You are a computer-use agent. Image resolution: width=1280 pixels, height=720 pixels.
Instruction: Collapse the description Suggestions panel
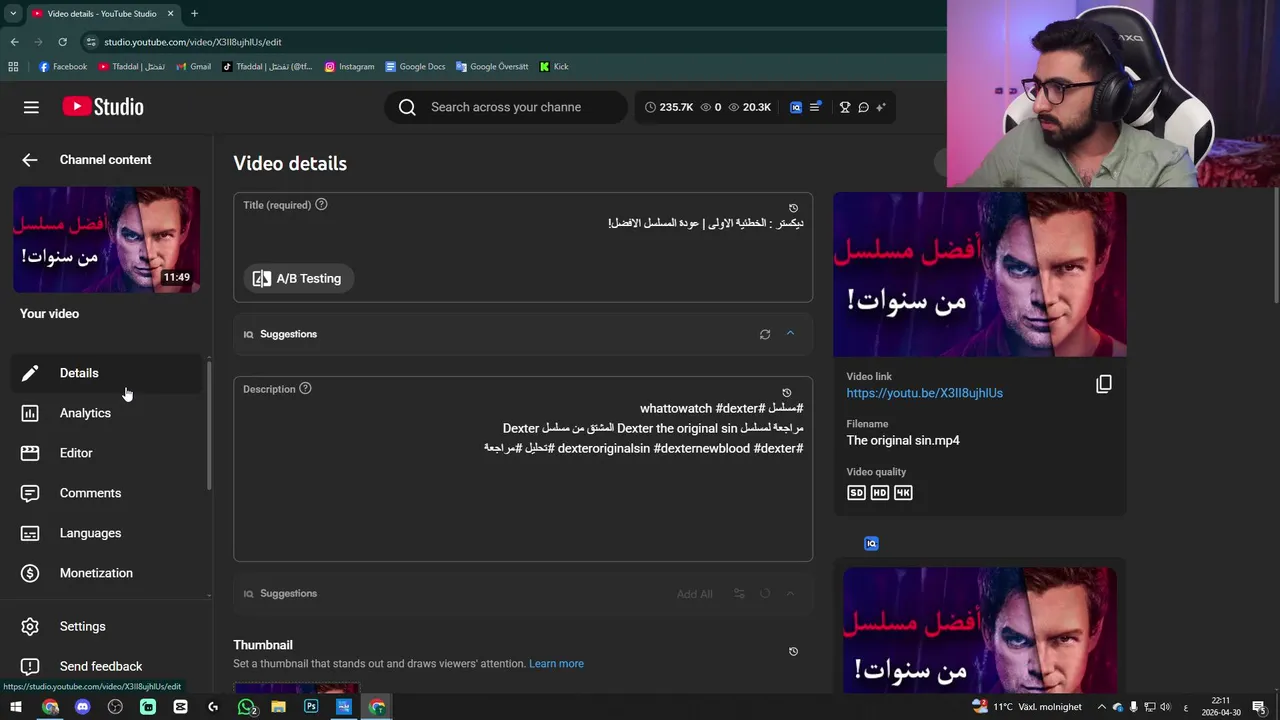pos(790,594)
